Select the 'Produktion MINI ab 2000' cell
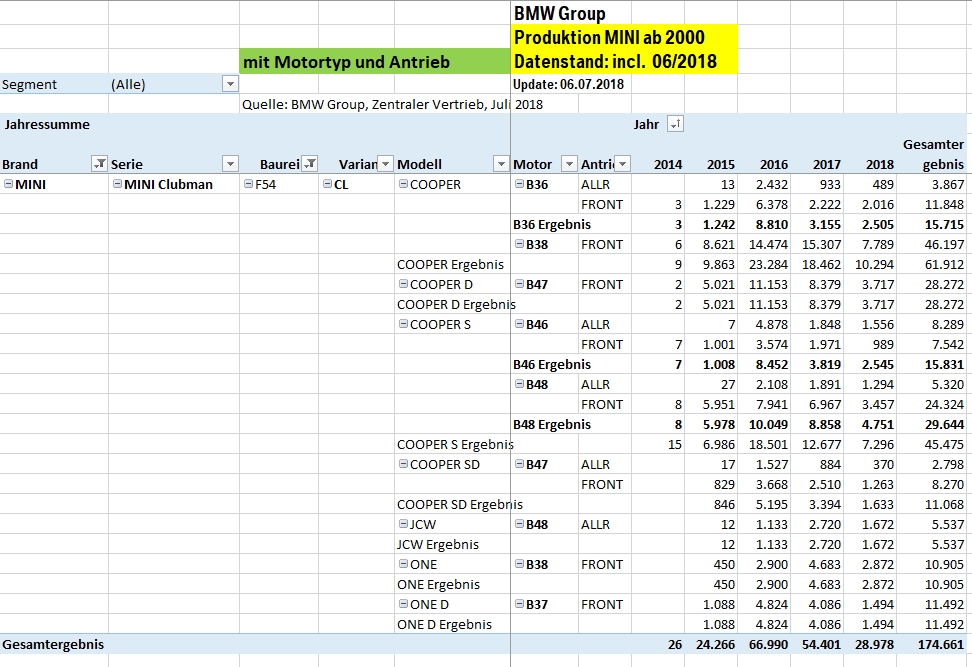 624,37
